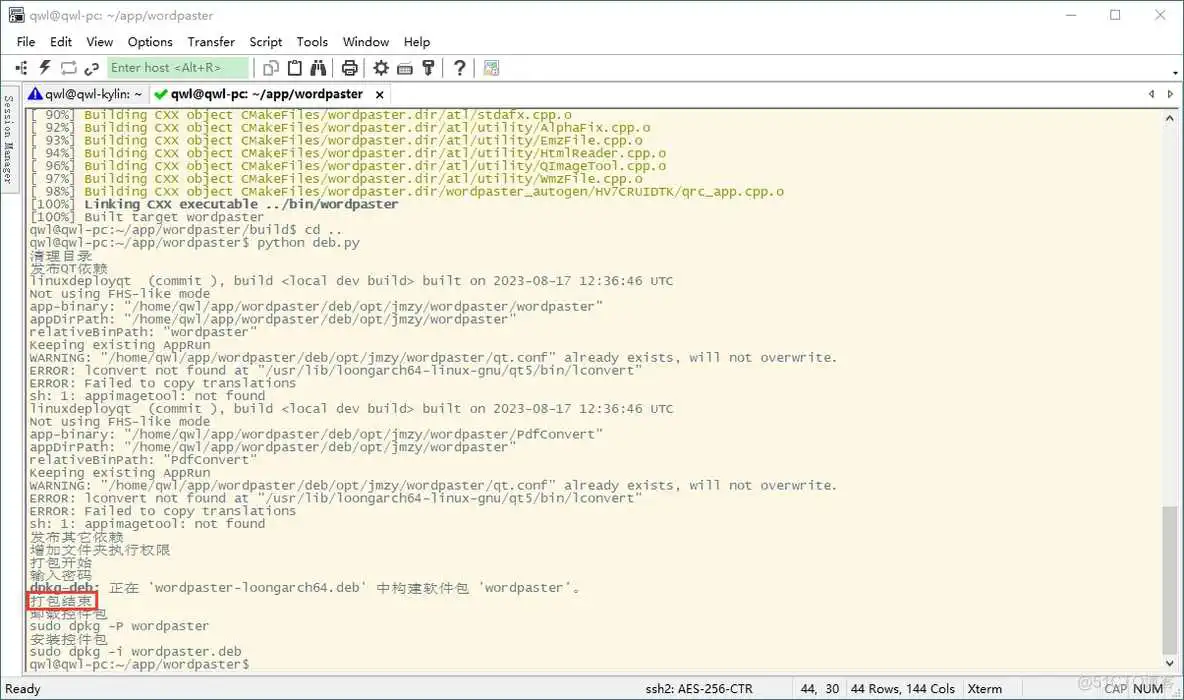This screenshot has width=1184, height=700.
Task: Open the Transfer menu
Action: pyautogui.click(x=211, y=42)
